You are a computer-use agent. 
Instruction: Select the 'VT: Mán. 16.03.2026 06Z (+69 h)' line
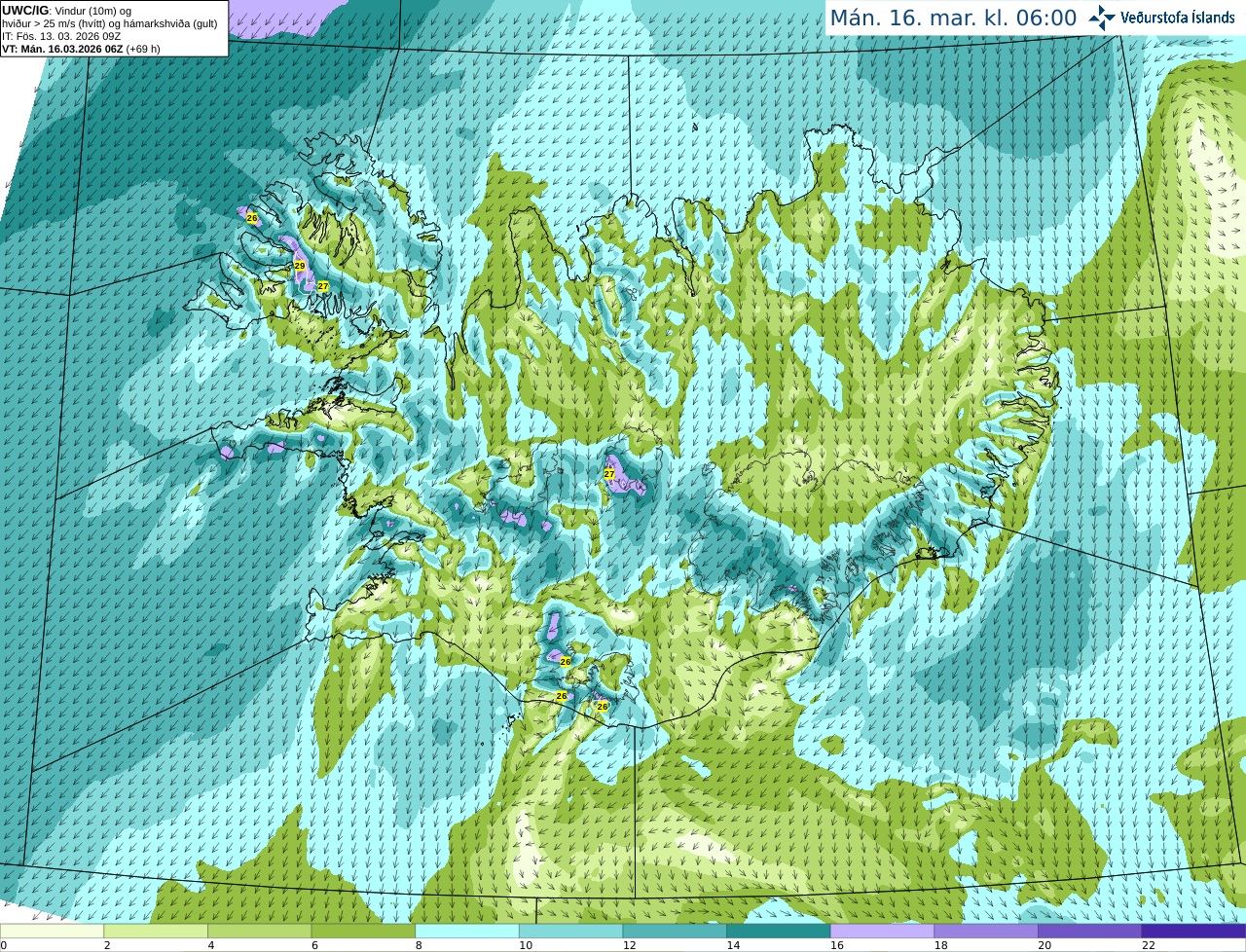tap(81, 49)
